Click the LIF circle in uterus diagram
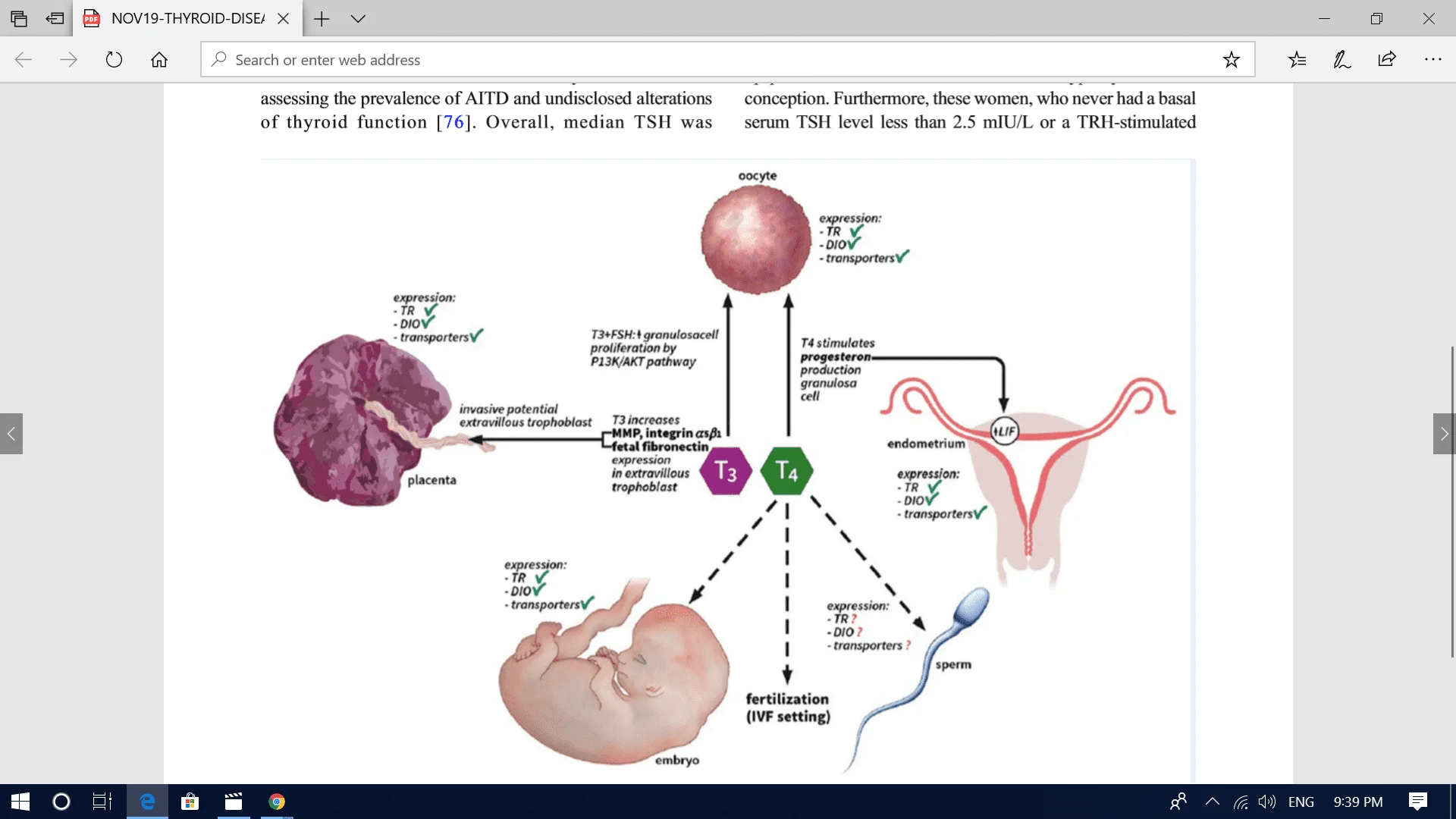Screen dimensions: 1456x819 [1005, 431]
